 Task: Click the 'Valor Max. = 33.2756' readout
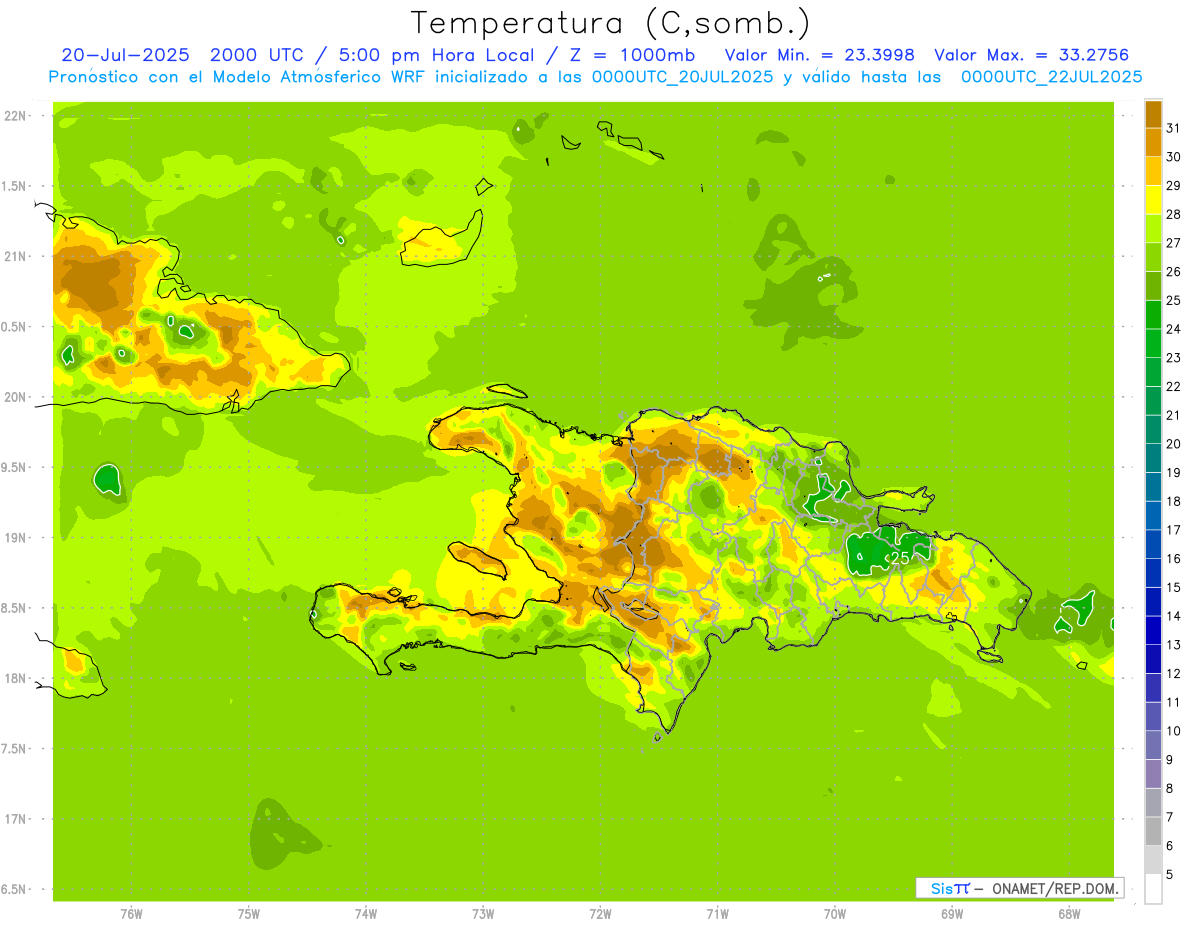(1032, 55)
